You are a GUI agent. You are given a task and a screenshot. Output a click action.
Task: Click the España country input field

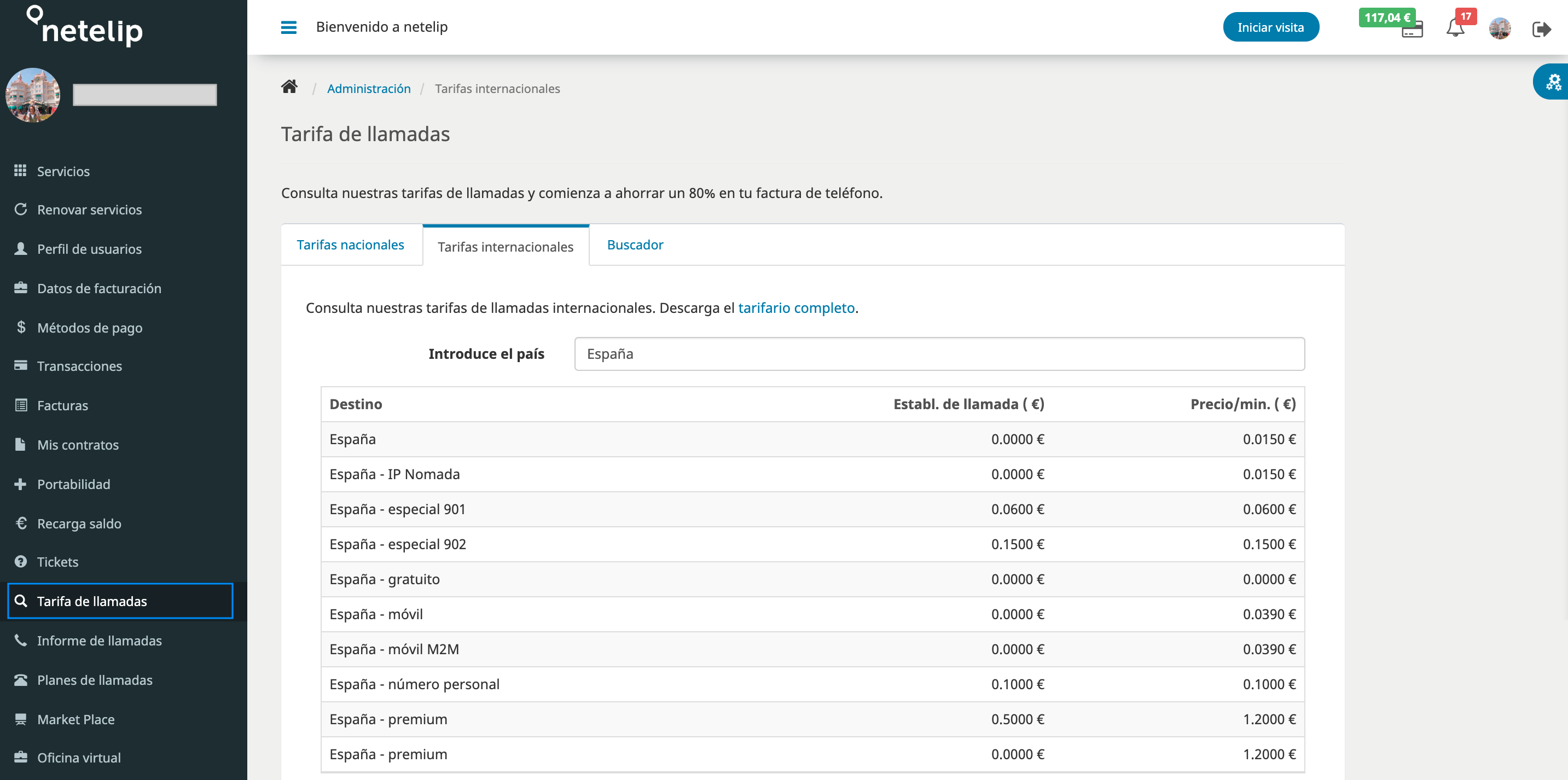coord(939,353)
